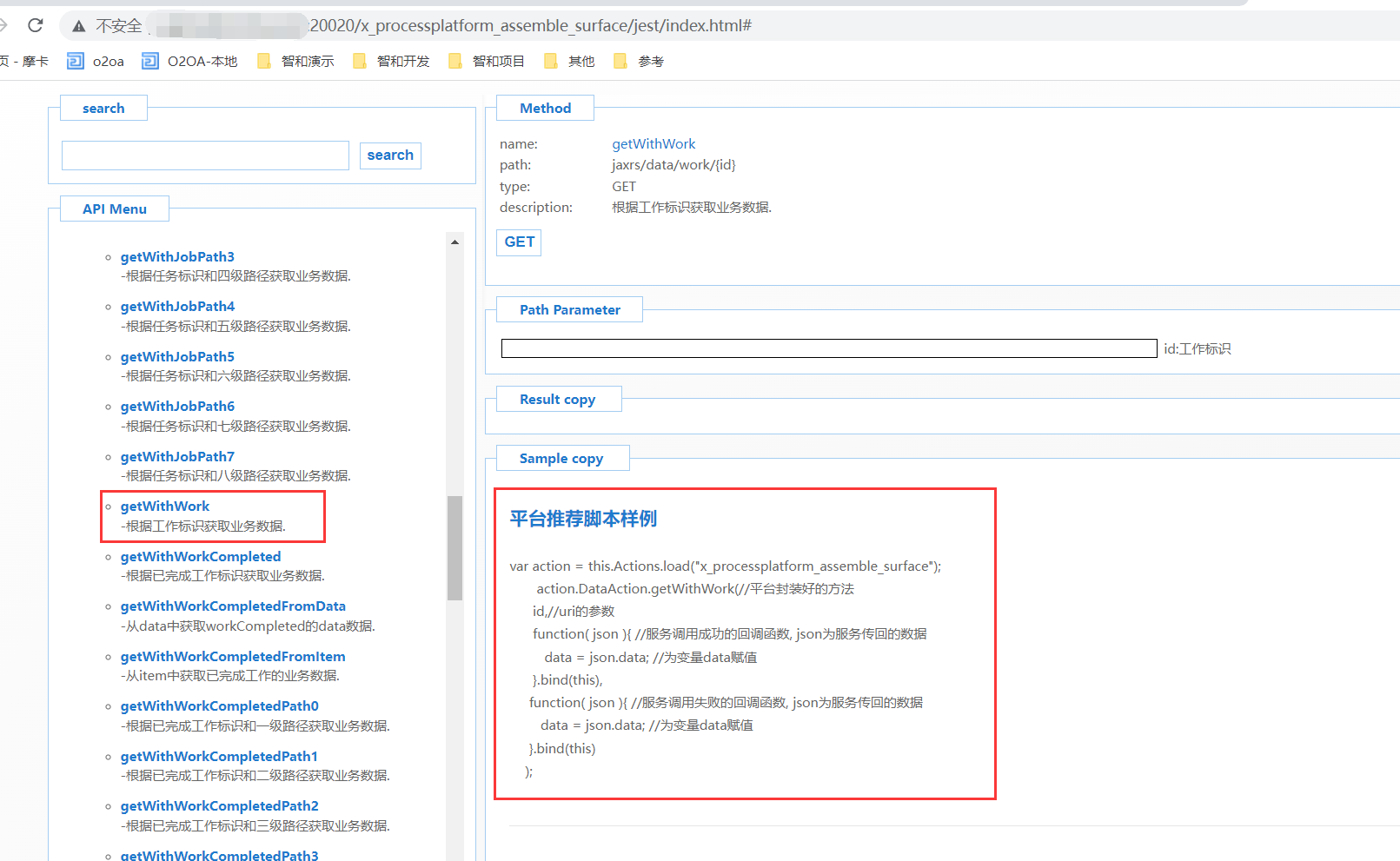Focus the API search text field
Image resolution: width=1400 pixels, height=861 pixels.
[205, 156]
